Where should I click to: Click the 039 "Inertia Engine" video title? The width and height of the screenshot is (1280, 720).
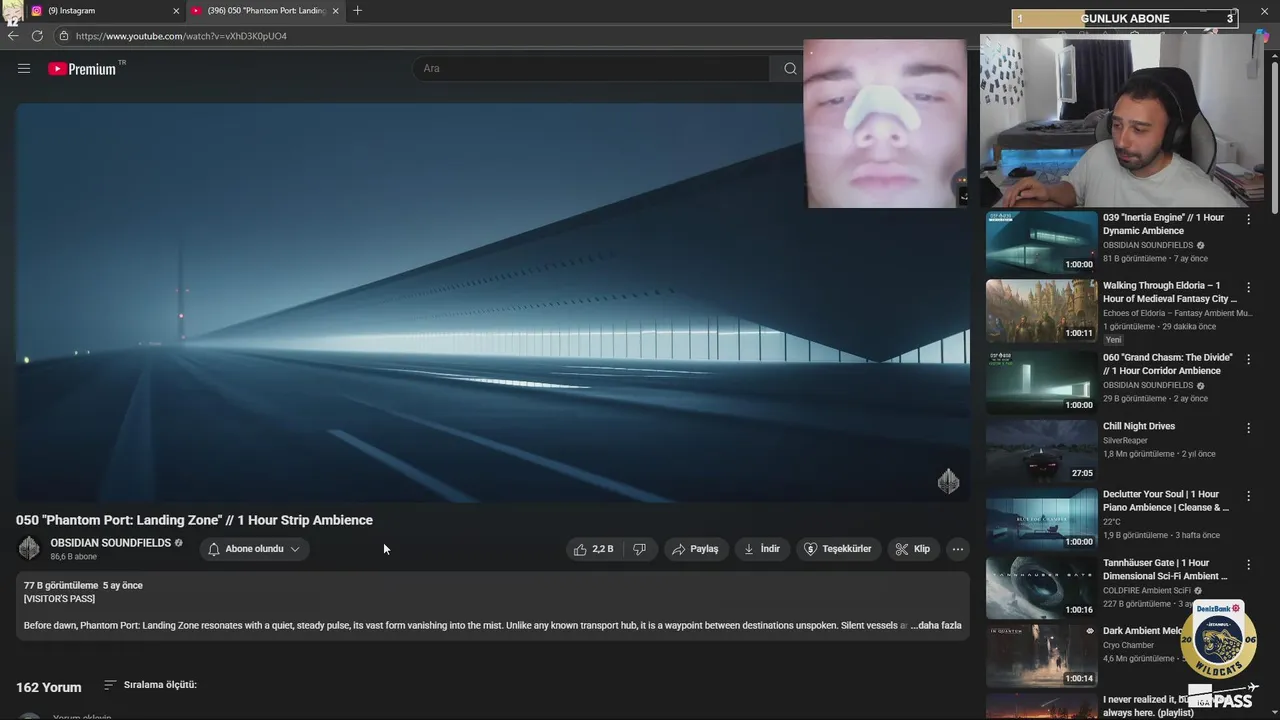(1163, 224)
